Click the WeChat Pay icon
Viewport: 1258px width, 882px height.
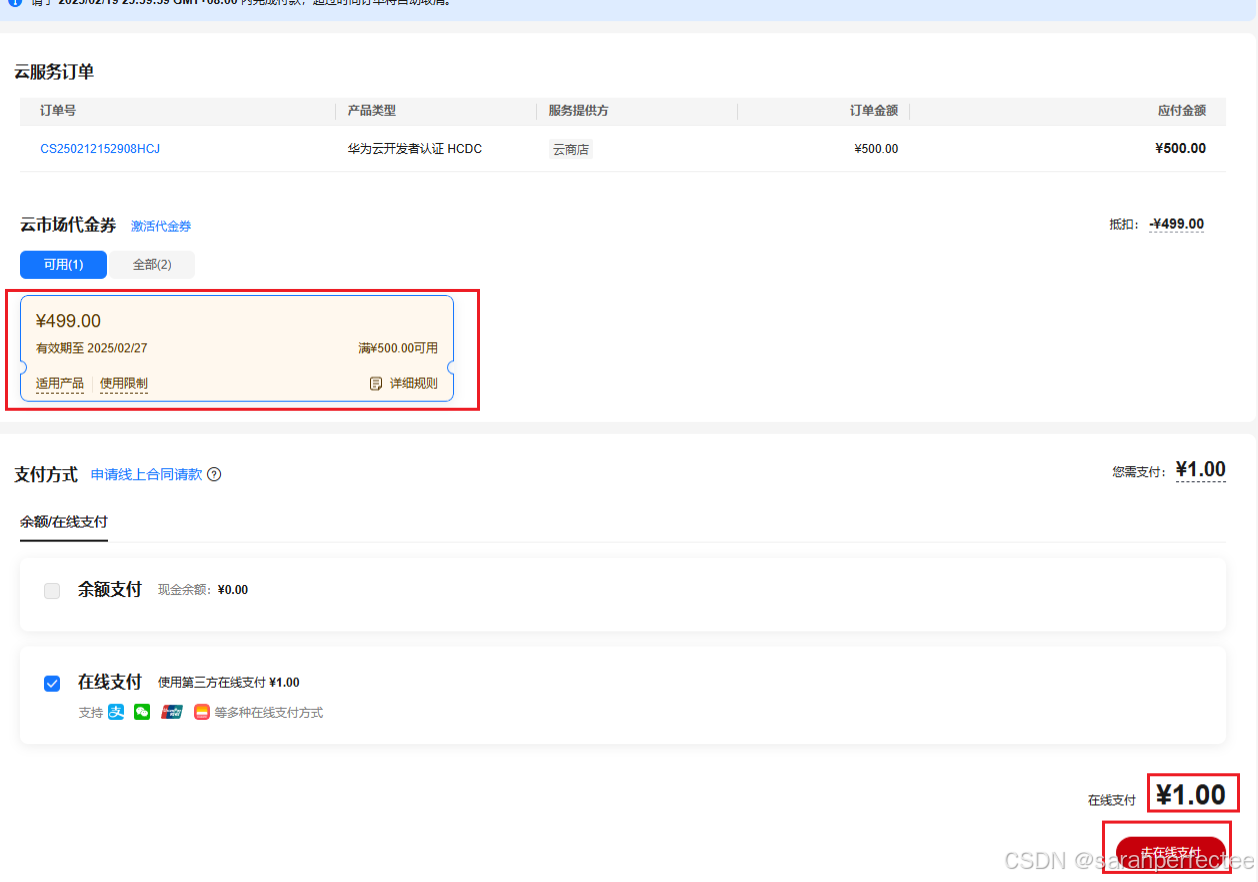142,713
